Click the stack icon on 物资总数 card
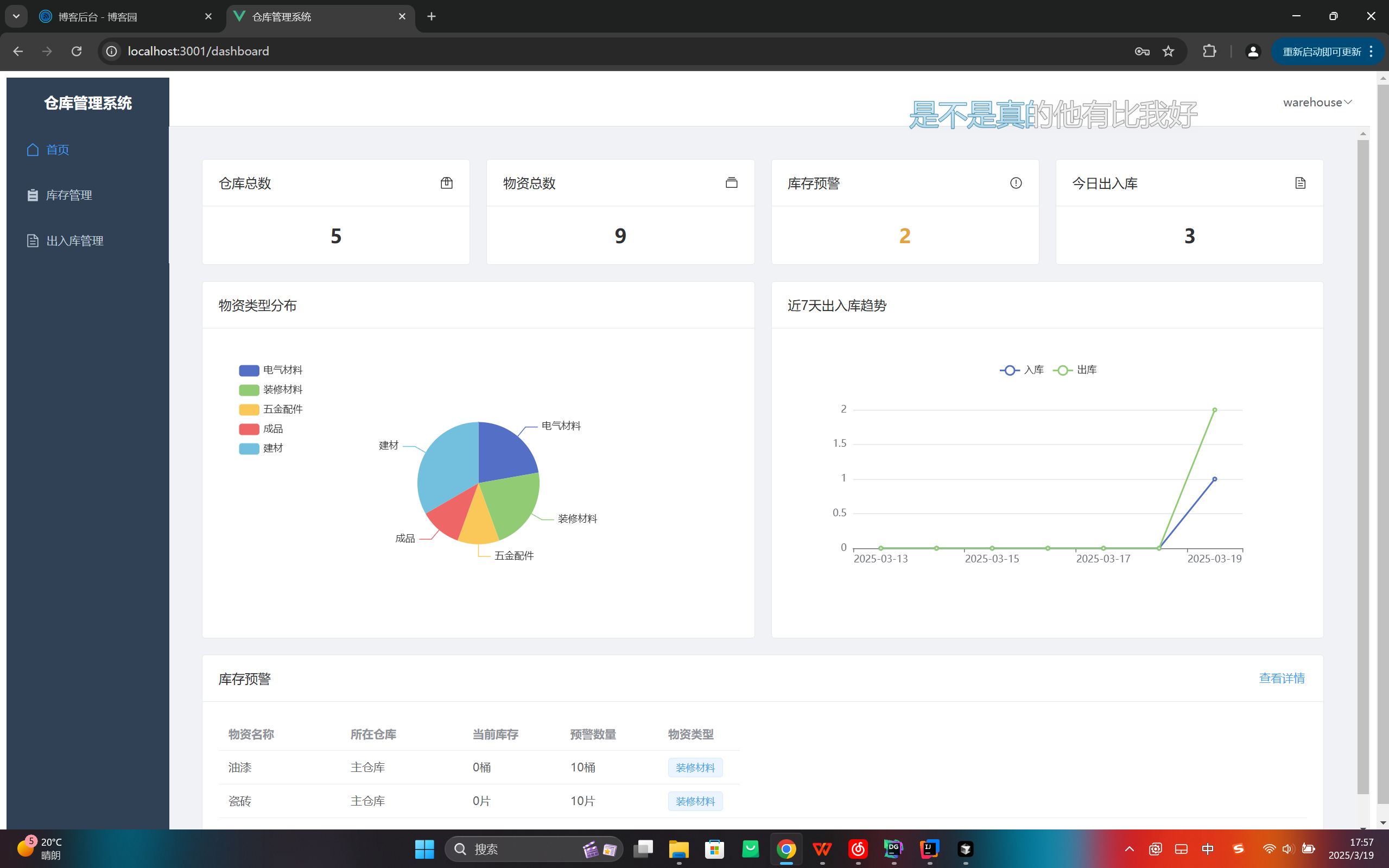Screen dimensions: 1389x868 [x=731, y=183]
